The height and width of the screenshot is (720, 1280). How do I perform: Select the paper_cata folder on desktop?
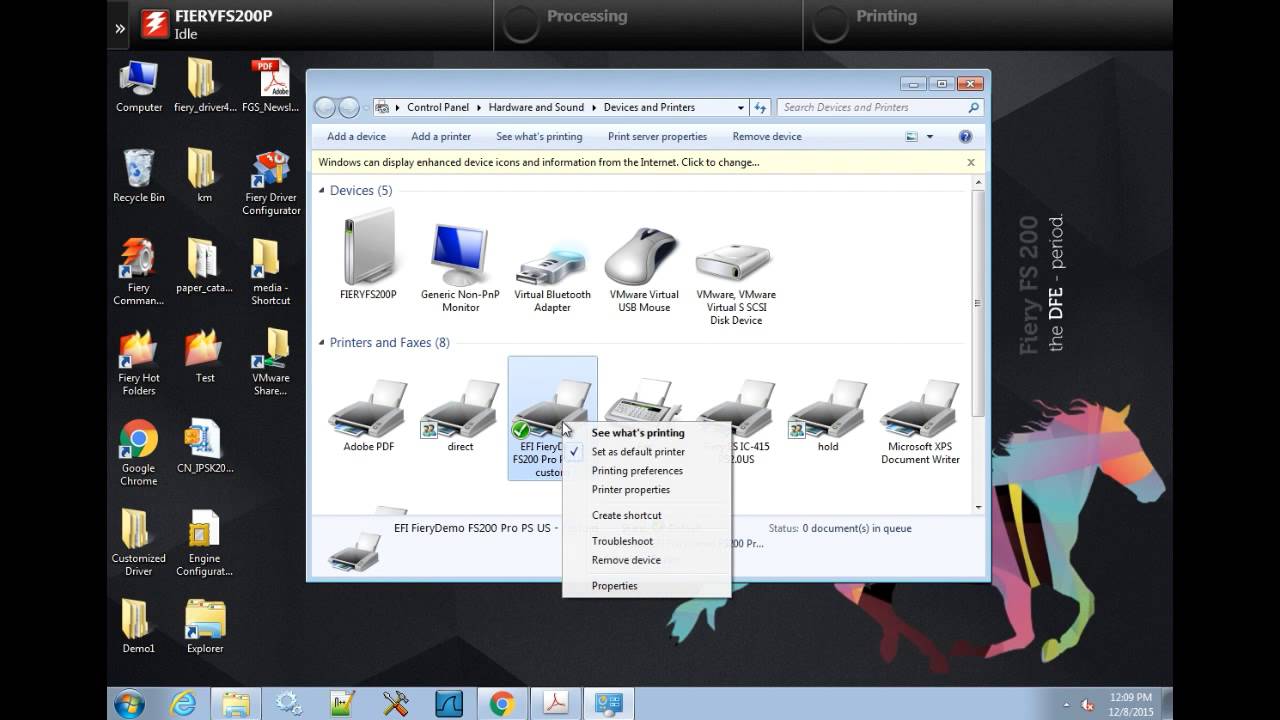point(204,265)
